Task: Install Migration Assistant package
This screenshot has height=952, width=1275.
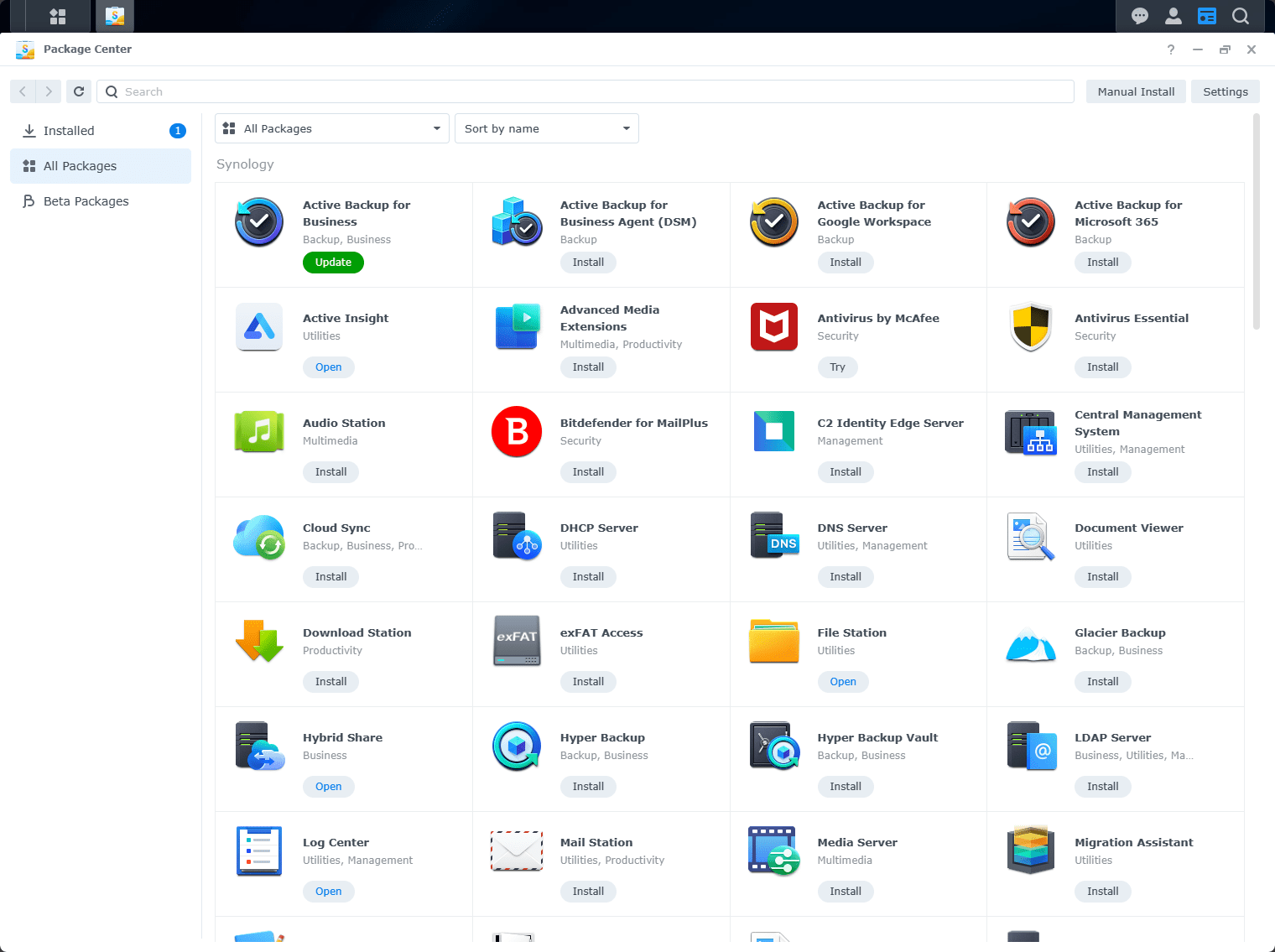Action: (x=1103, y=892)
